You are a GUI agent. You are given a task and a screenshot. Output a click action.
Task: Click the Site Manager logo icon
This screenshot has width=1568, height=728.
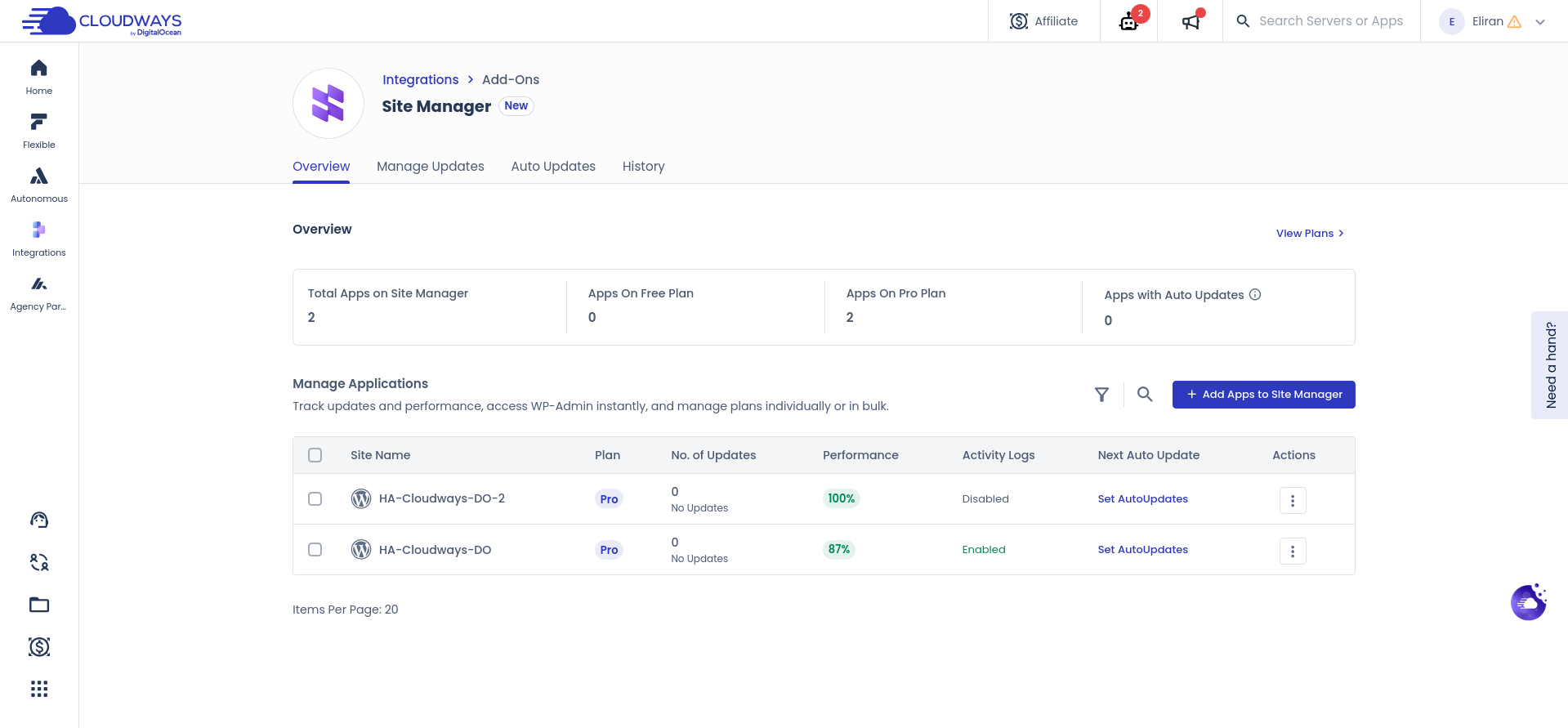pos(328,104)
